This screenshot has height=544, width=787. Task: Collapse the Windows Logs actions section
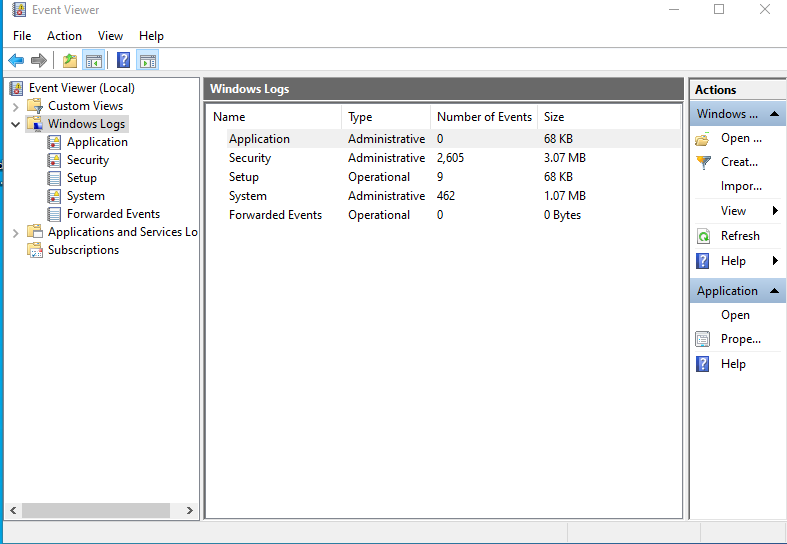tap(774, 114)
